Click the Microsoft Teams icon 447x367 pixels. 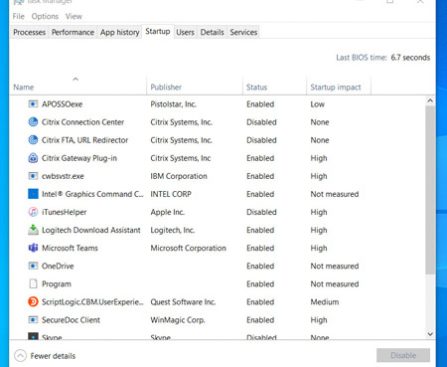pyautogui.click(x=33, y=248)
